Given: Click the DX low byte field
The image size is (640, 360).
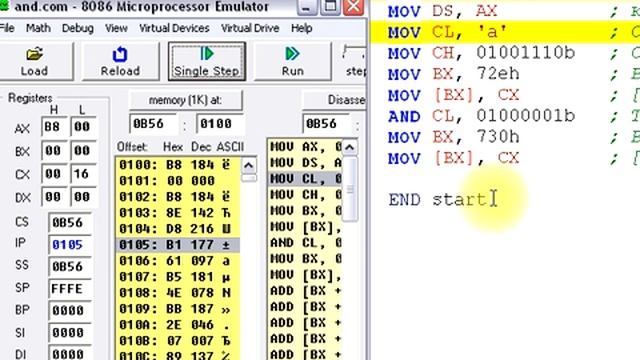Looking at the screenshot, I should click(x=83, y=197).
